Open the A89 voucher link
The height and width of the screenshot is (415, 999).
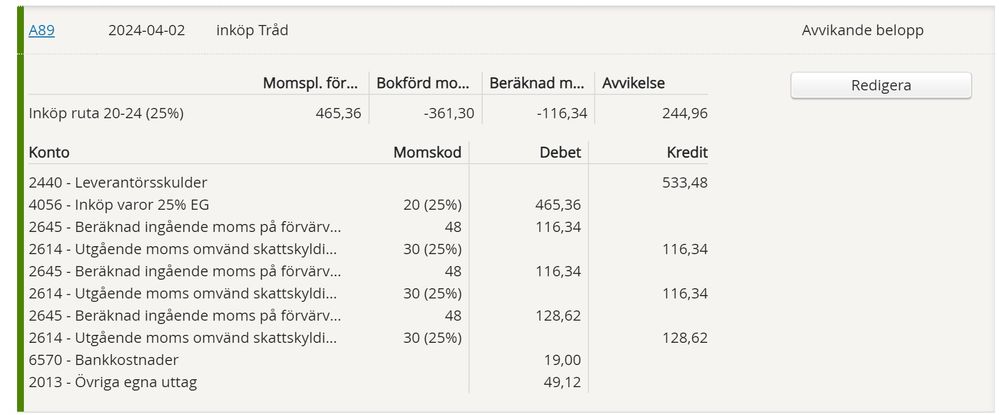41,30
